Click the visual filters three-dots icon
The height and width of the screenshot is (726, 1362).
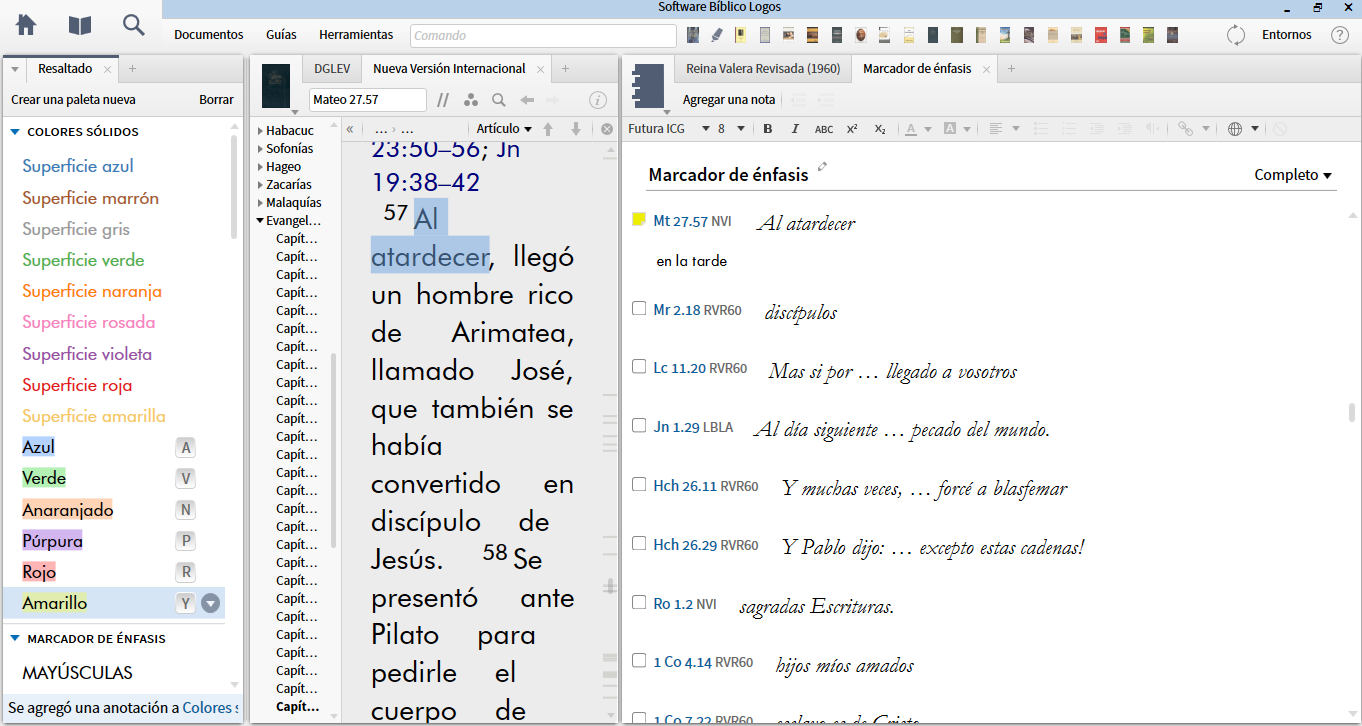tap(471, 100)
